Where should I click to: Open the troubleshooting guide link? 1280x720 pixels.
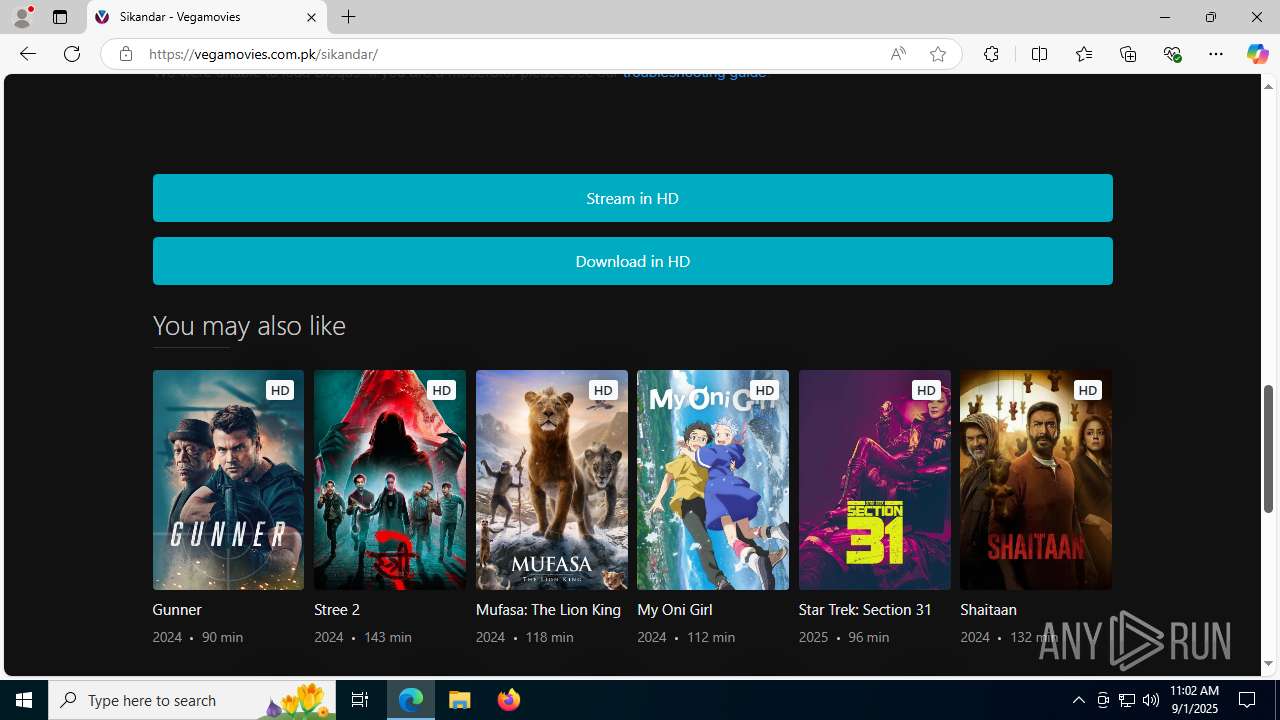coord(694,74)
